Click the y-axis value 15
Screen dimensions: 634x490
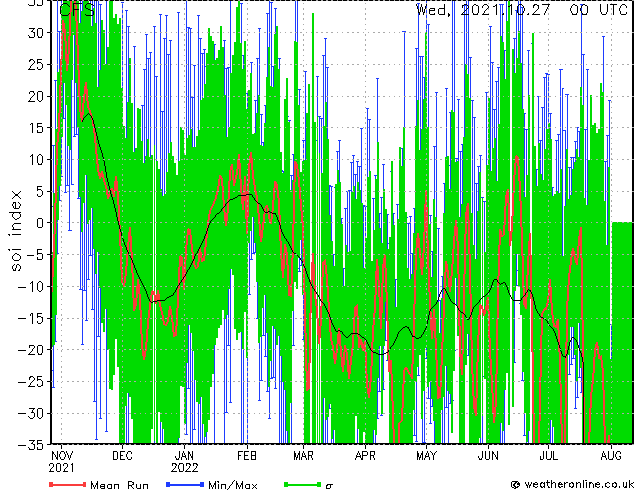click(35, 128)
